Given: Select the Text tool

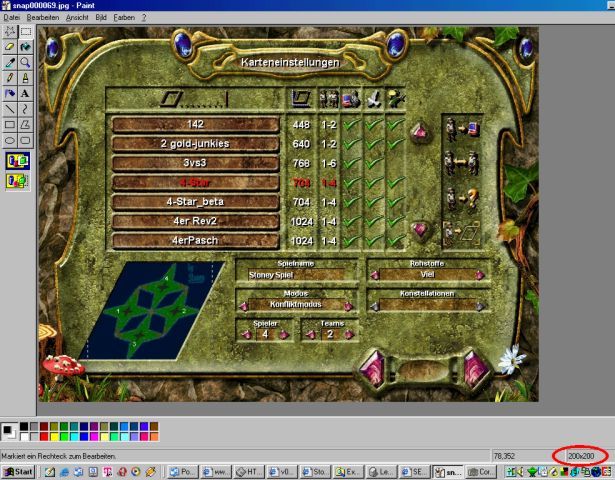Looking at the screenshot, I should (x=25, y=94).
